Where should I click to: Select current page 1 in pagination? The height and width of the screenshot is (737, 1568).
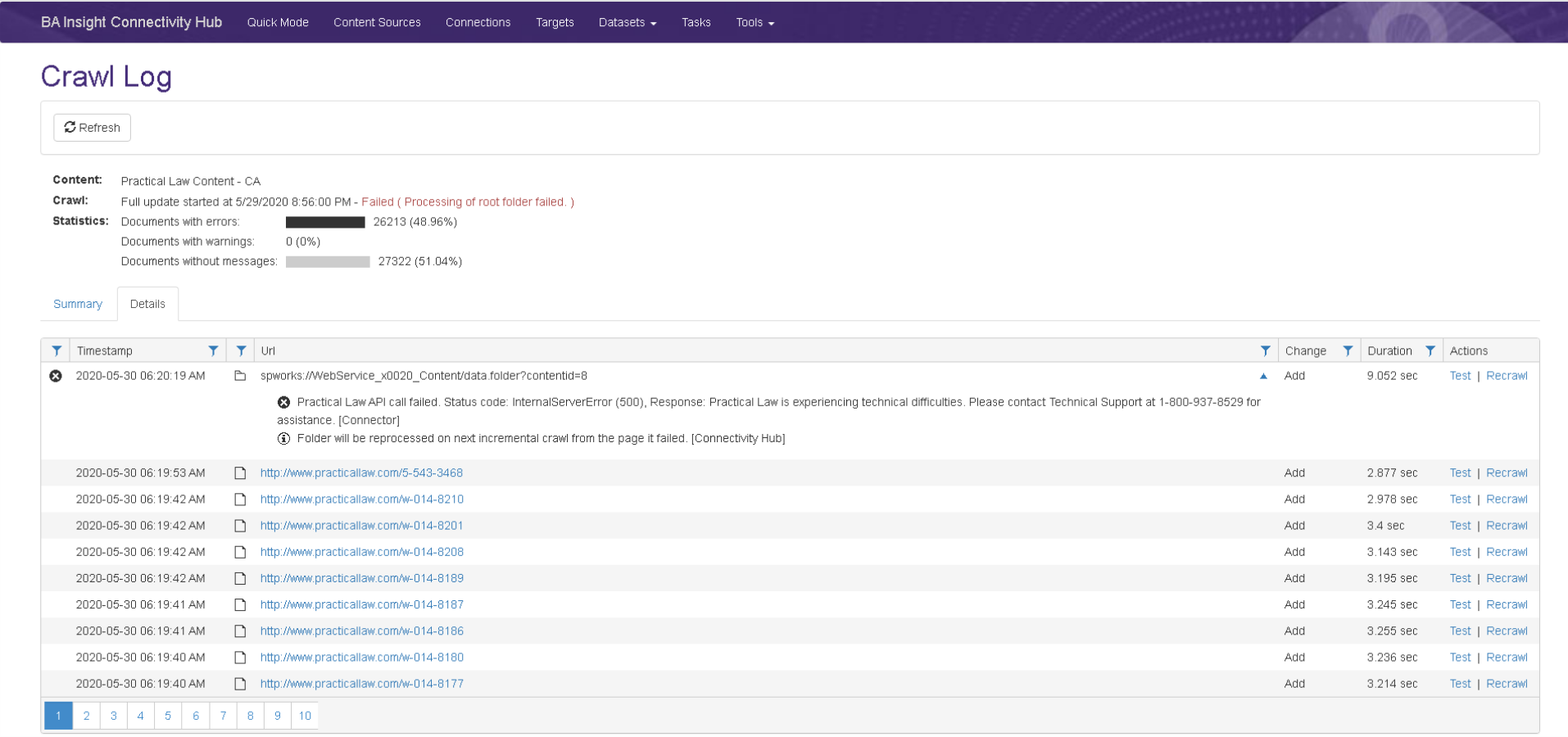pyautogui.click(x=58, y=716)
